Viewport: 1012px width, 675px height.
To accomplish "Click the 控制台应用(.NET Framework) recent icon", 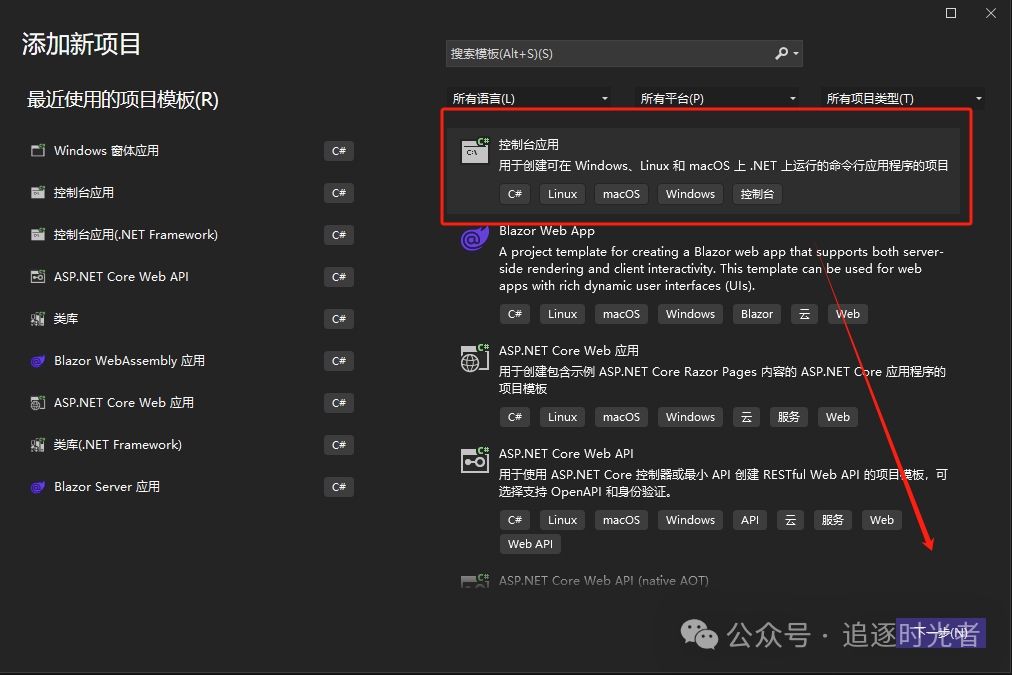I will click(38, 234).
